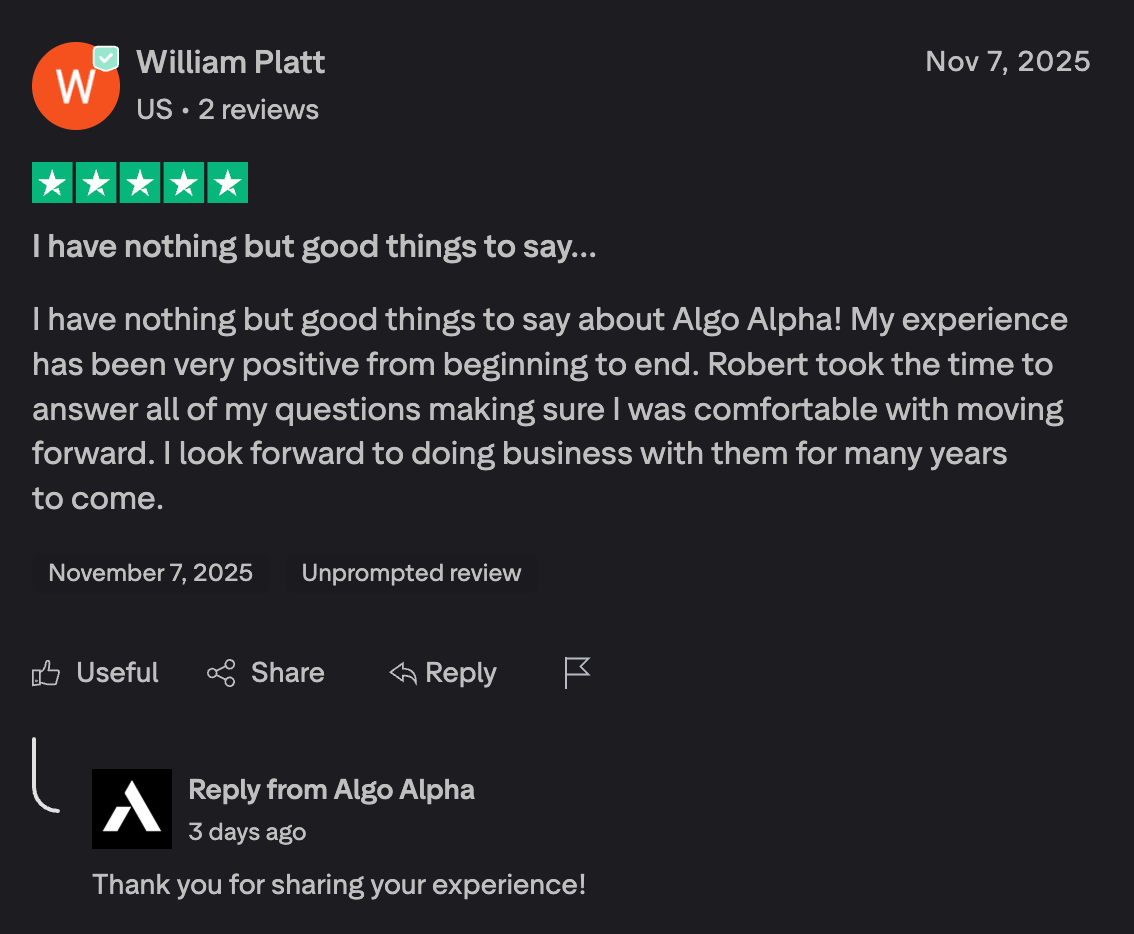Click the Reply arrow icon
Screen dimensions: 1134x934
click(x=402, y=673)
